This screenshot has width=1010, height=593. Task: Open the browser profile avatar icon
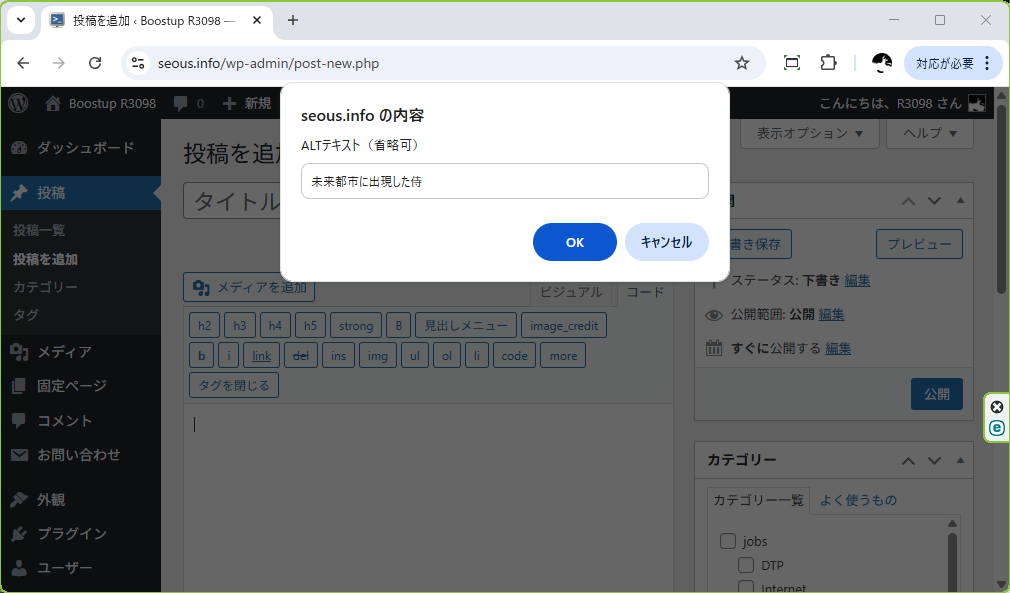881,63
